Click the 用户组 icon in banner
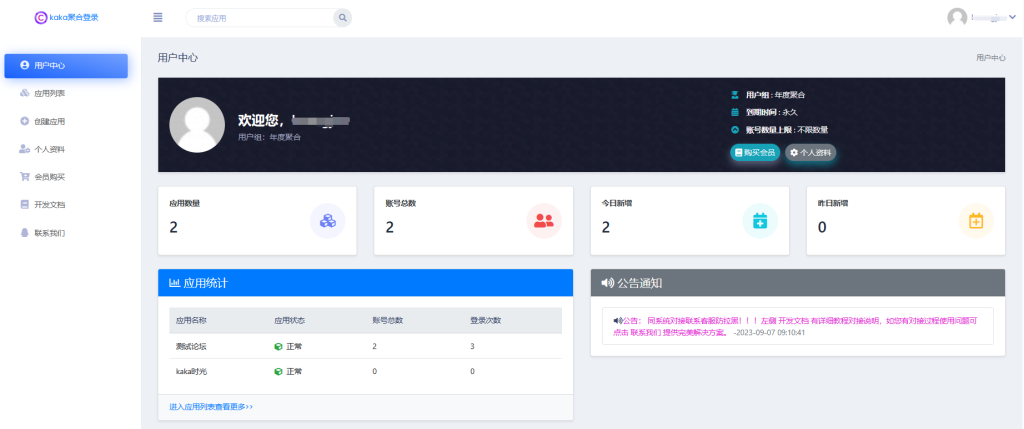The width and height of the screenshot is (1024, 429). [x=735, y=95]
